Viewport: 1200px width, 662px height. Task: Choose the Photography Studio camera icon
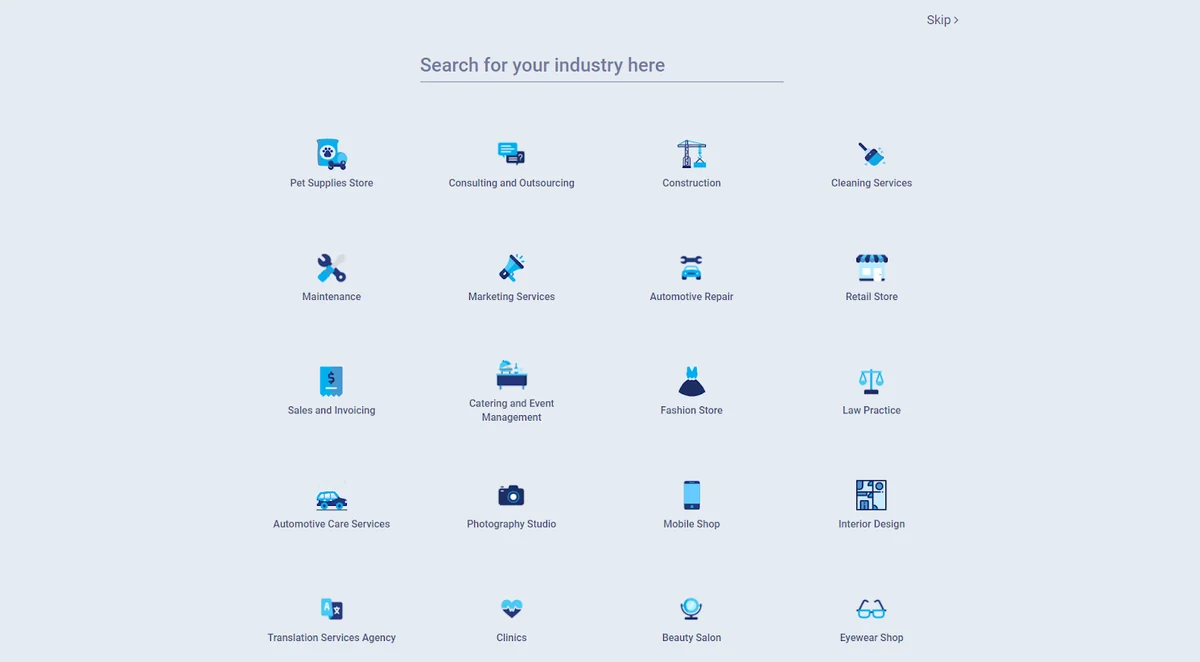click(512, 495)
